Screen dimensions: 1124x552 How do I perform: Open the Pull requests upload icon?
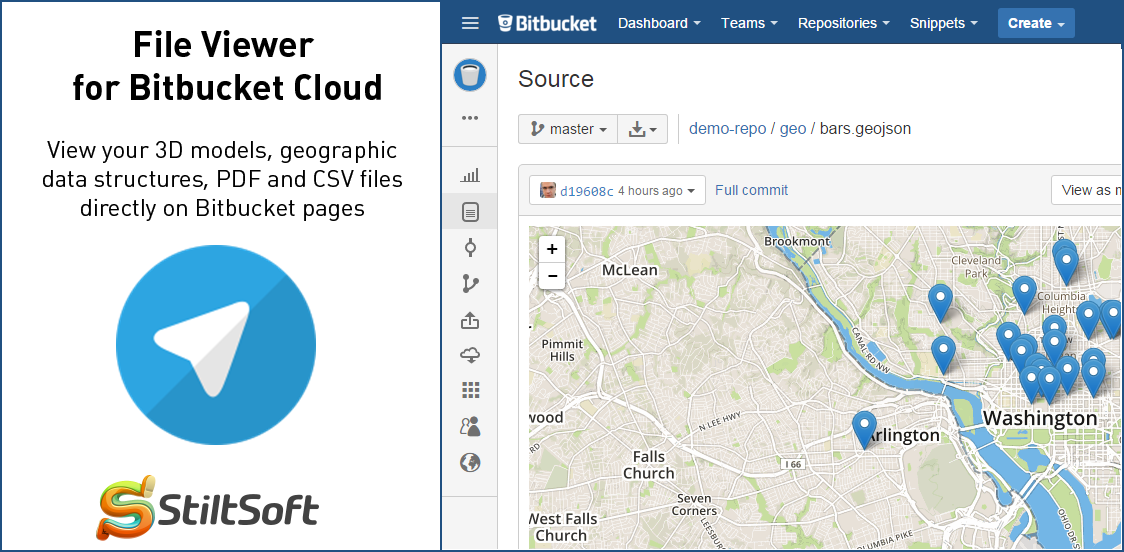pyautogui.click(x=470, y=320)
